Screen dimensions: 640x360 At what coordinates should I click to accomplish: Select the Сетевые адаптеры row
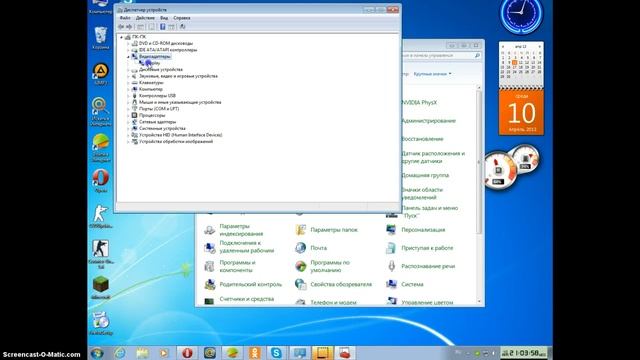pos(157,122)
